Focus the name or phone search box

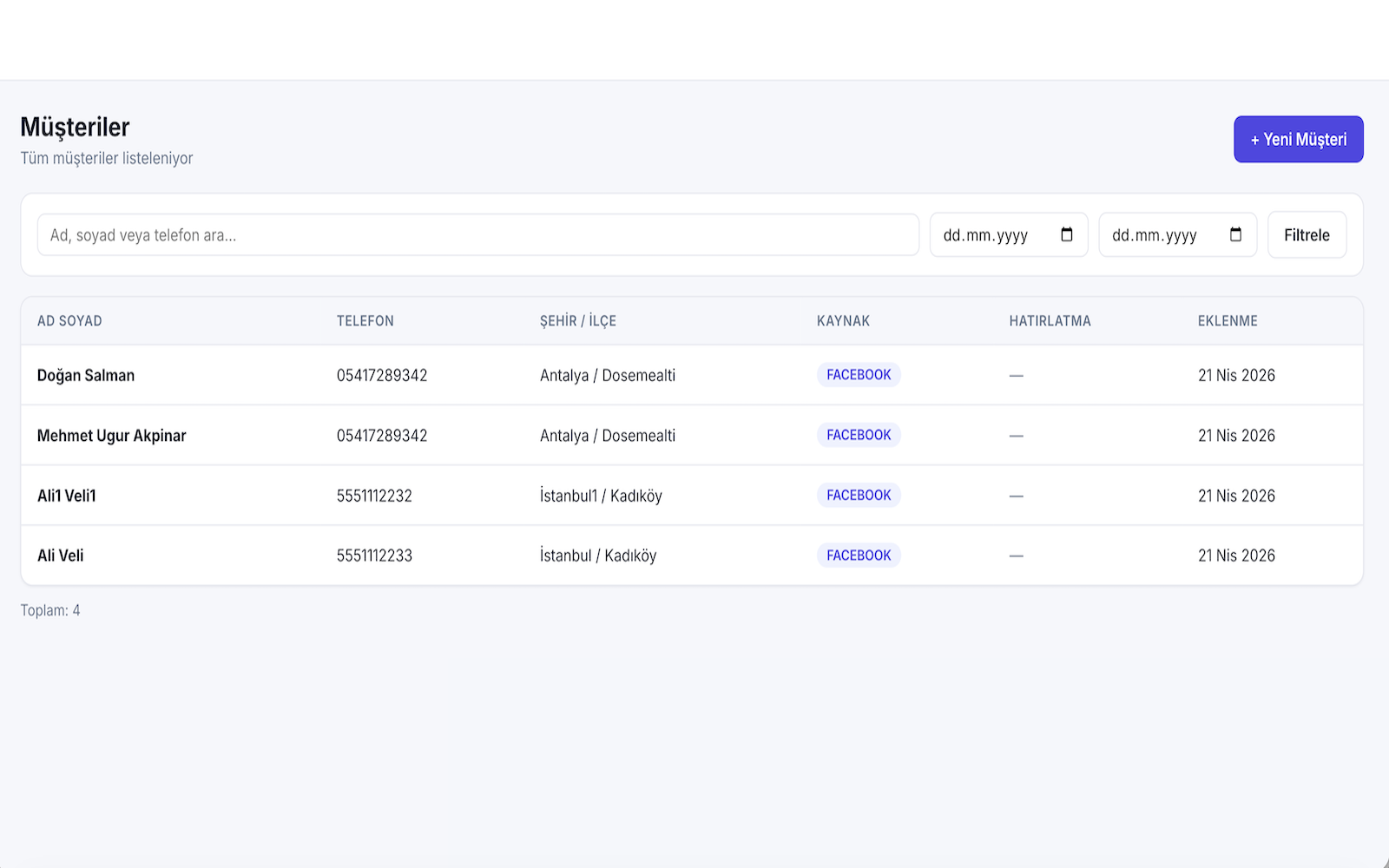[477, 235]
